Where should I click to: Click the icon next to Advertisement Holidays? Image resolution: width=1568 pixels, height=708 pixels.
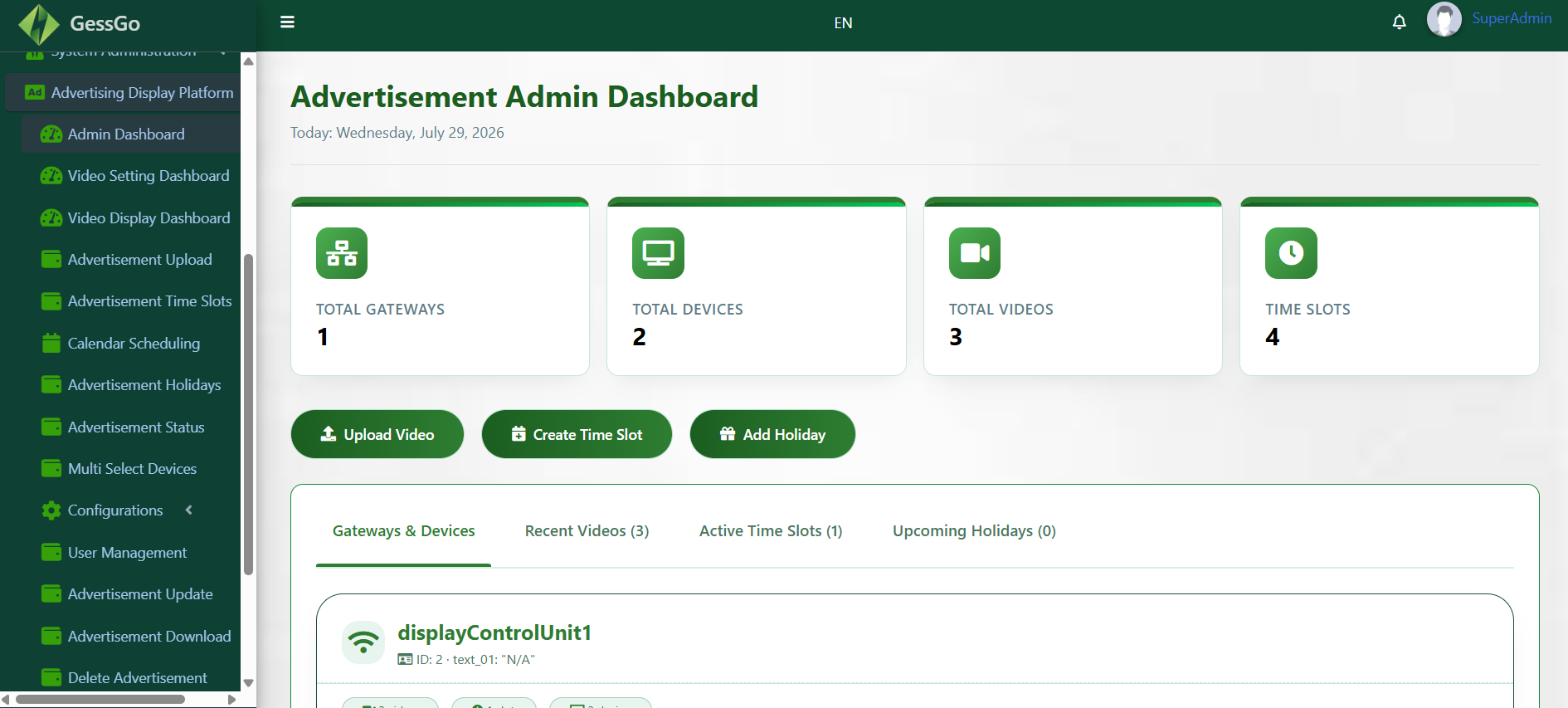point(51,385)
